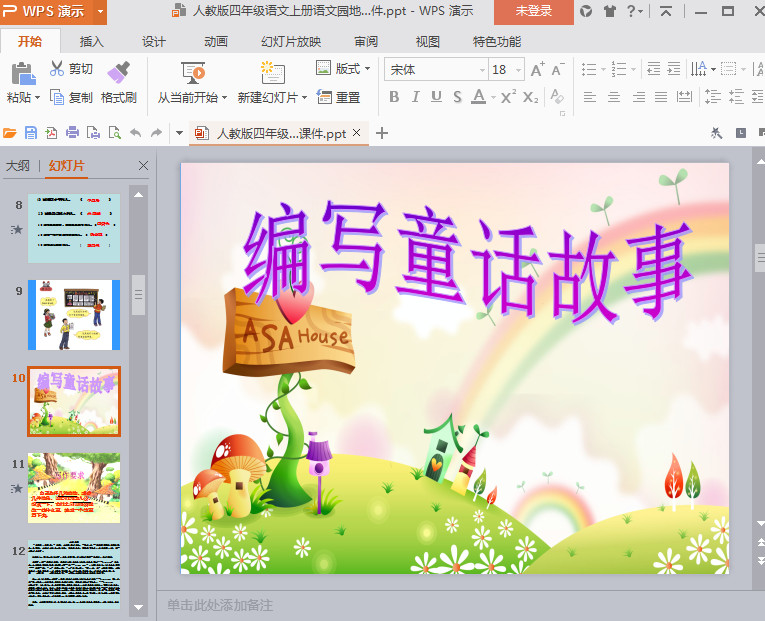Center align text
Screen dimensions: 765x621
pos(614,97)
